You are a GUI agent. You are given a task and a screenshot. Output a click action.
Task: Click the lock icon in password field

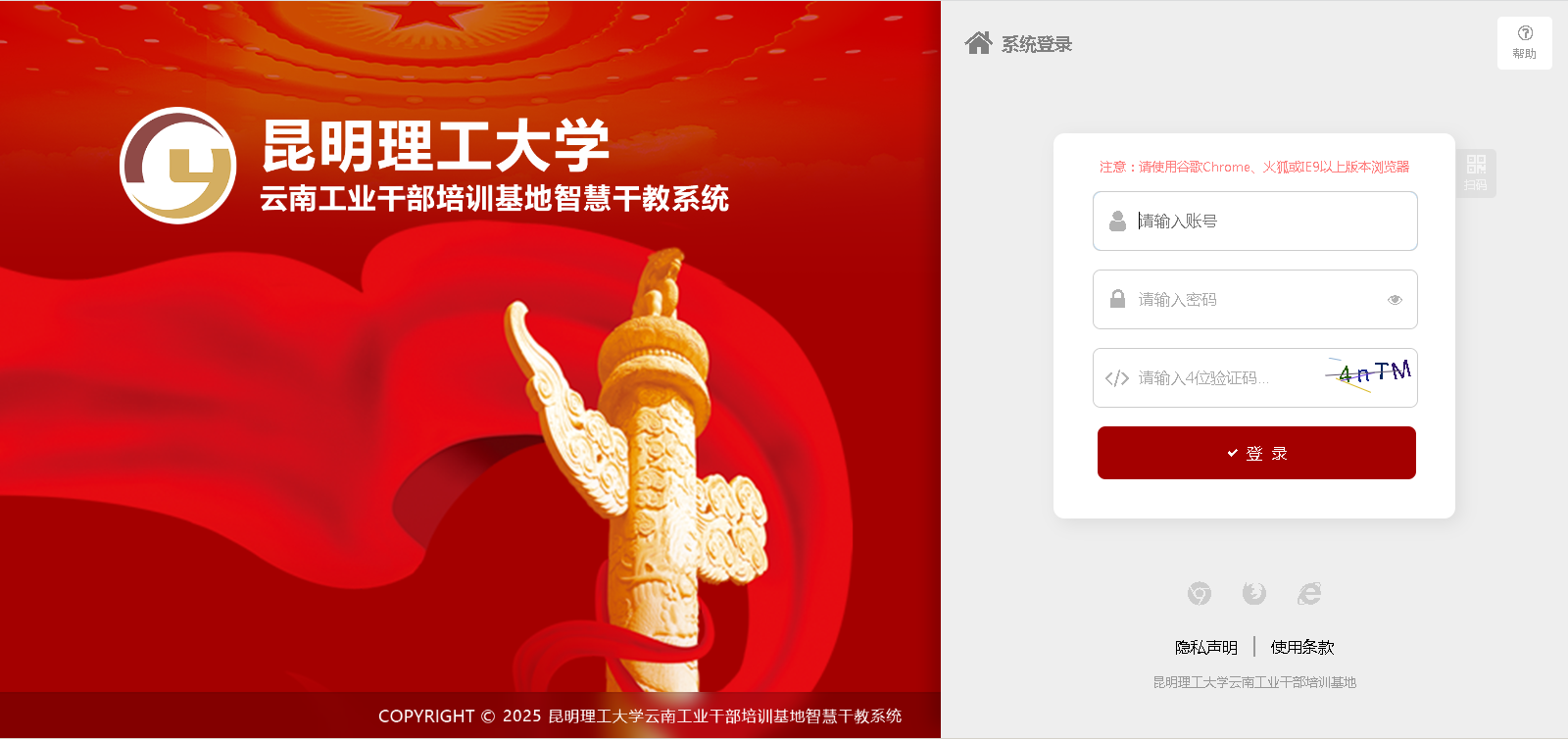pyautogui.click(x=1117, y=299)
